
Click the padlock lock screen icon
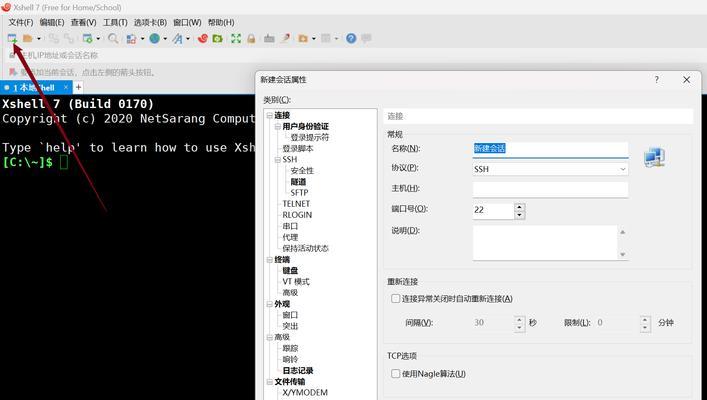click(x=251, y=39)
